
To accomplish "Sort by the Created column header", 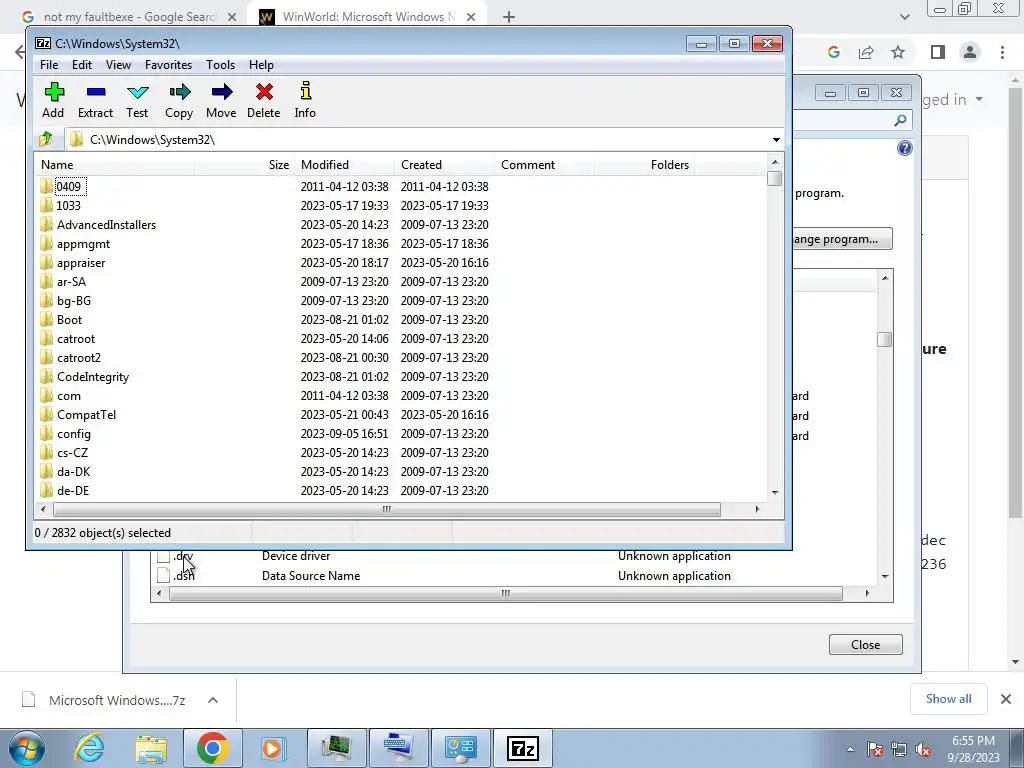I will point(444,165).
